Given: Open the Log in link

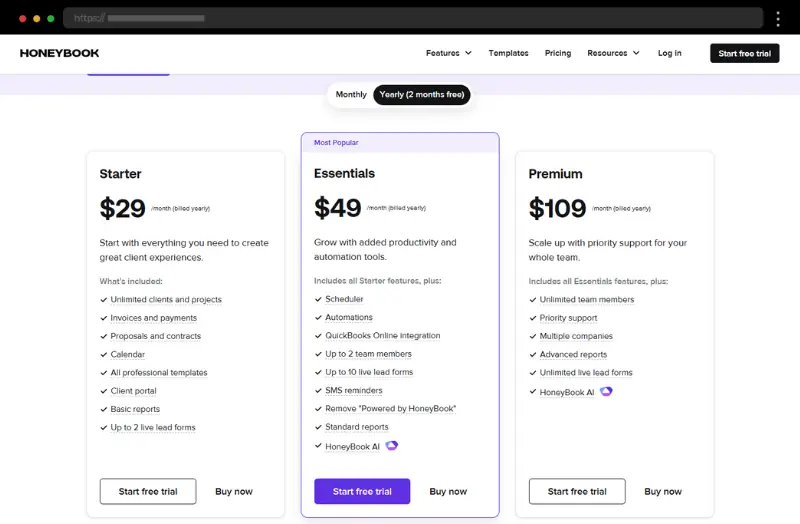Looking at the screenshot, I should click(x=669, y=53).
